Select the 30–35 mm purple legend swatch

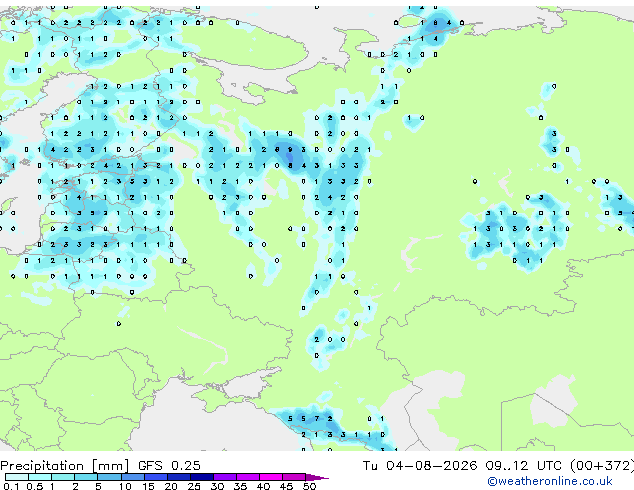click(x=225, y=477)
